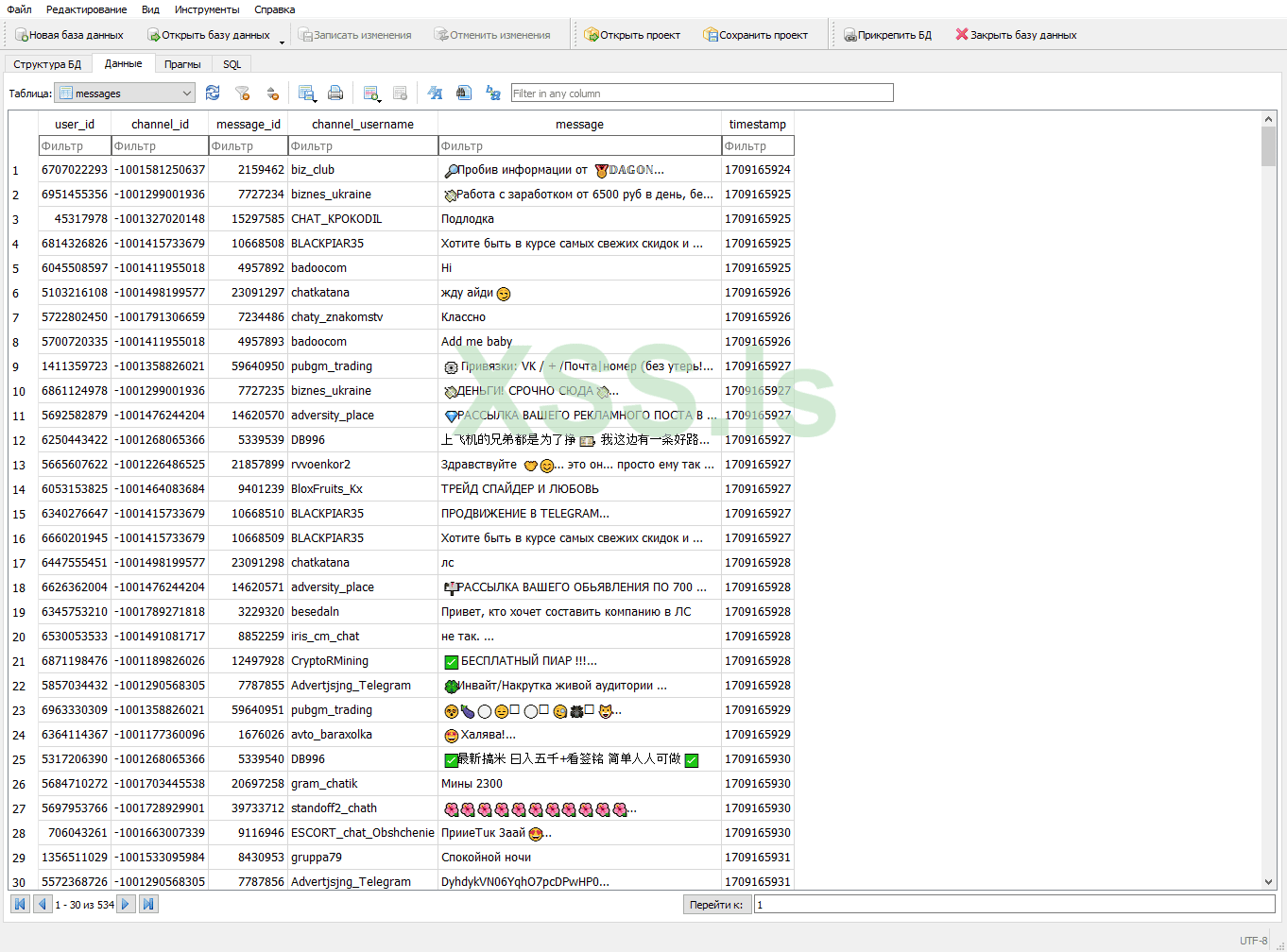Screen dimensions: 1287x952
Task: Click the timestamp column filter field
Action: pos(758,145)
